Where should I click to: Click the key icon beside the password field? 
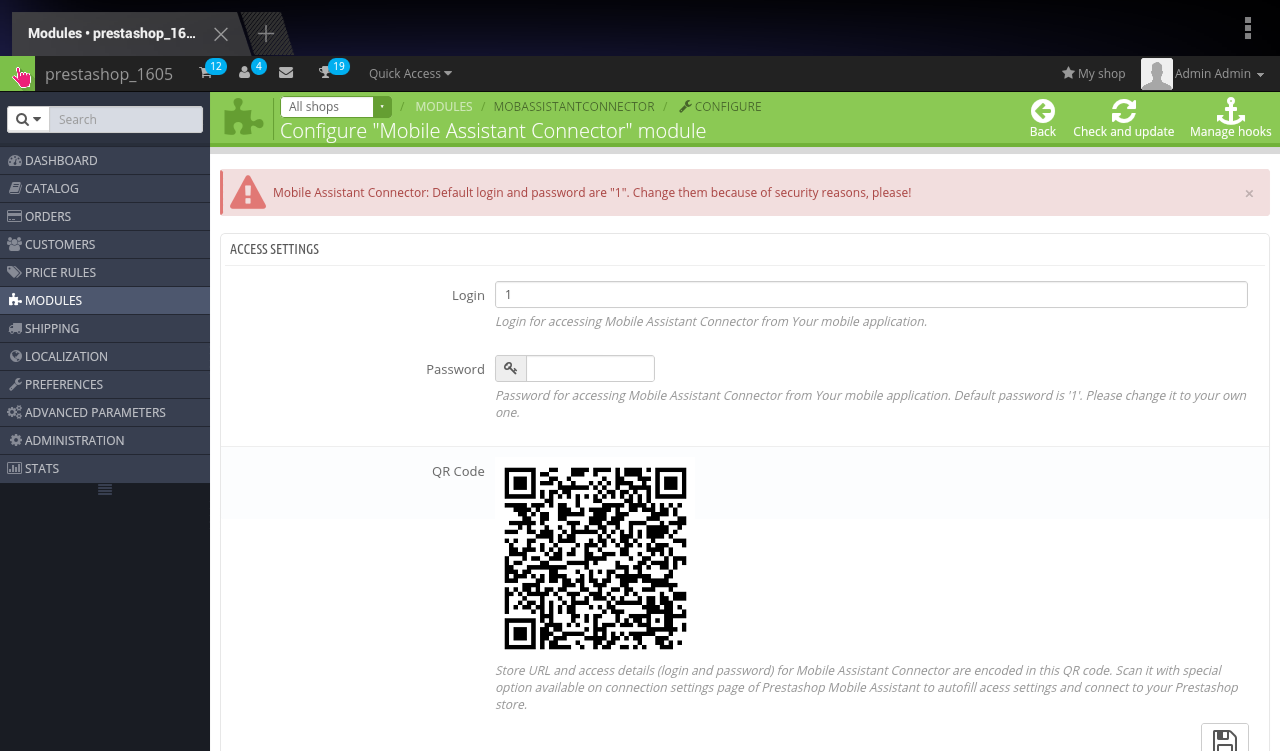pyautogui.click(x=511, y=368)
